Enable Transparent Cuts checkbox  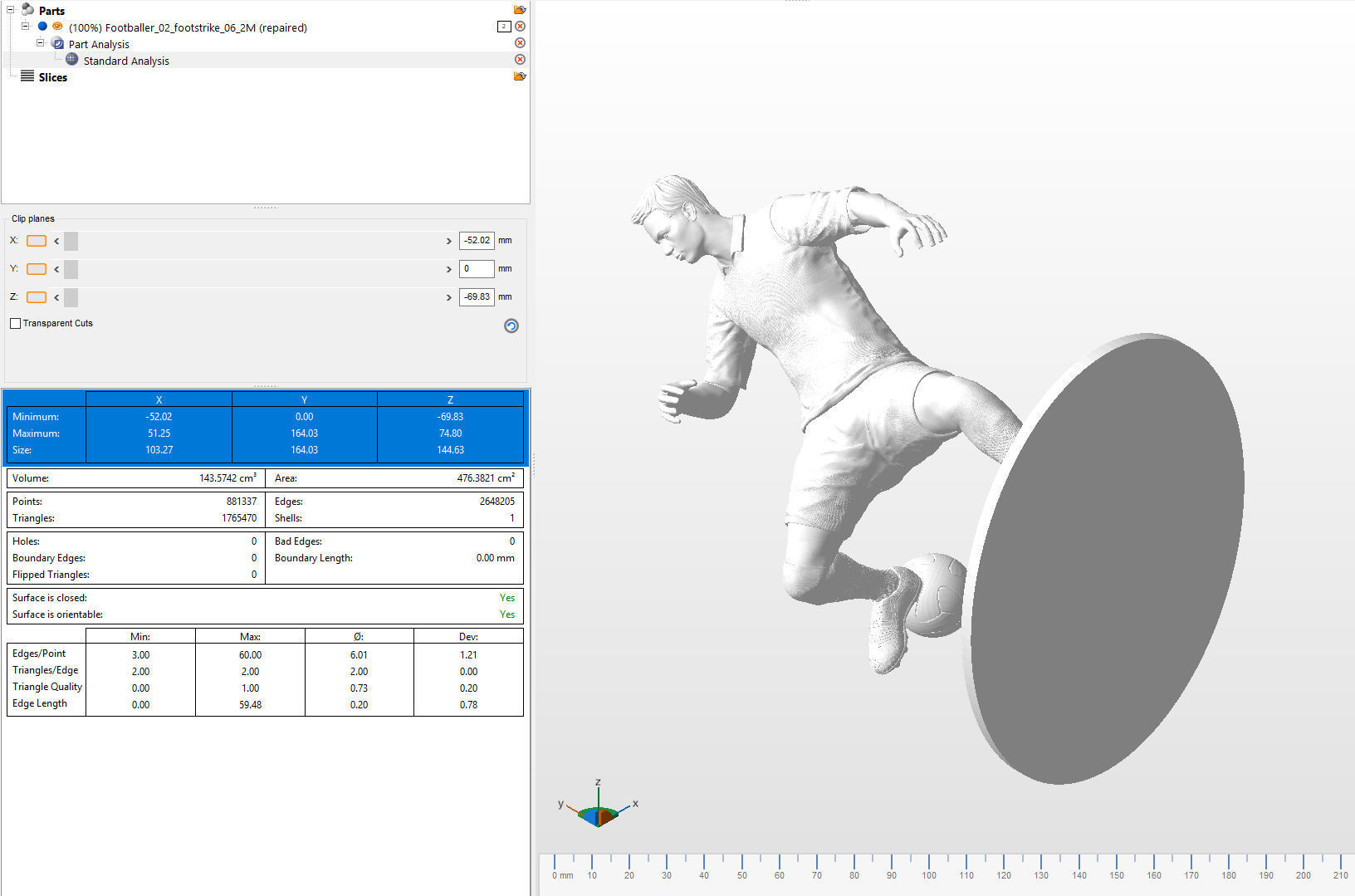point(15,323)
